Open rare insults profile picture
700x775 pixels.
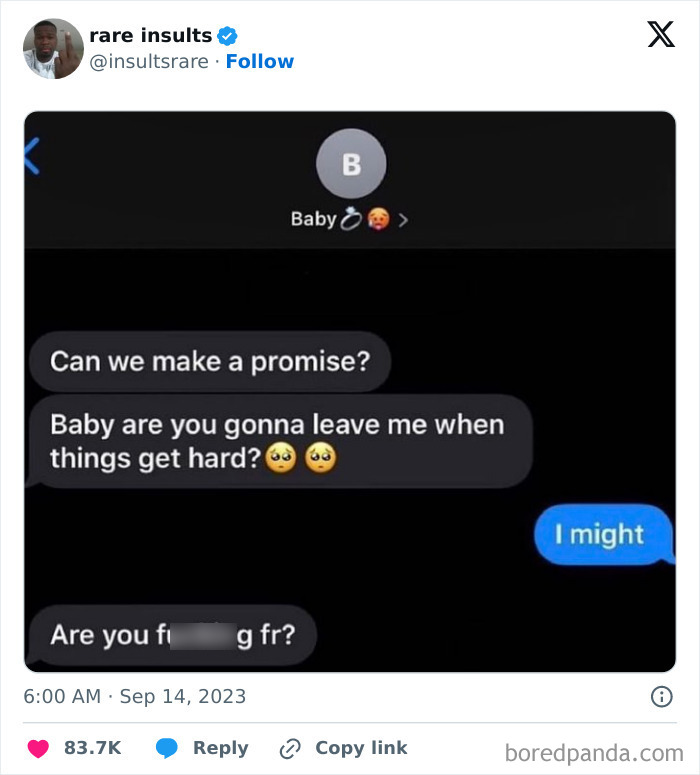pos(53,48)
